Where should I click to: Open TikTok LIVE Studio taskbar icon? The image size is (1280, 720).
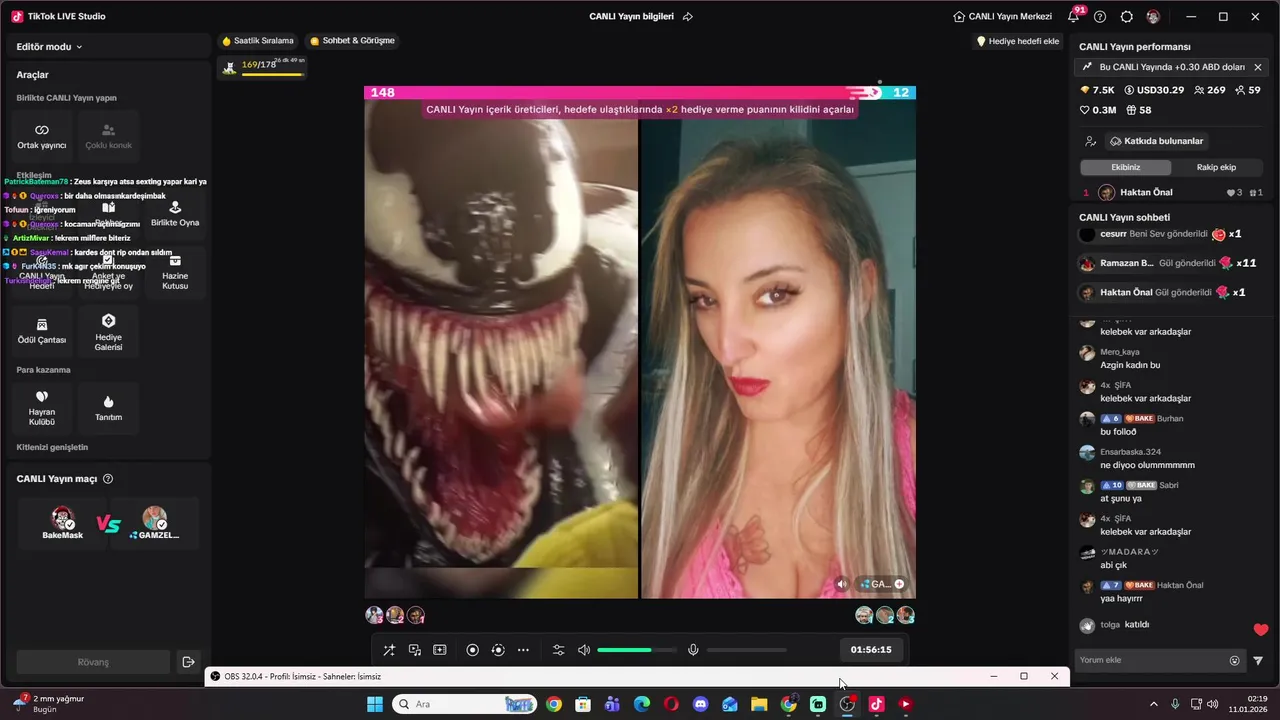click(876, 704)
